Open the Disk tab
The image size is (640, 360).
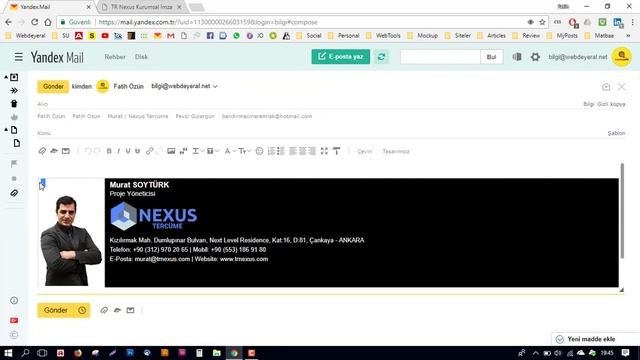(141, 57)
